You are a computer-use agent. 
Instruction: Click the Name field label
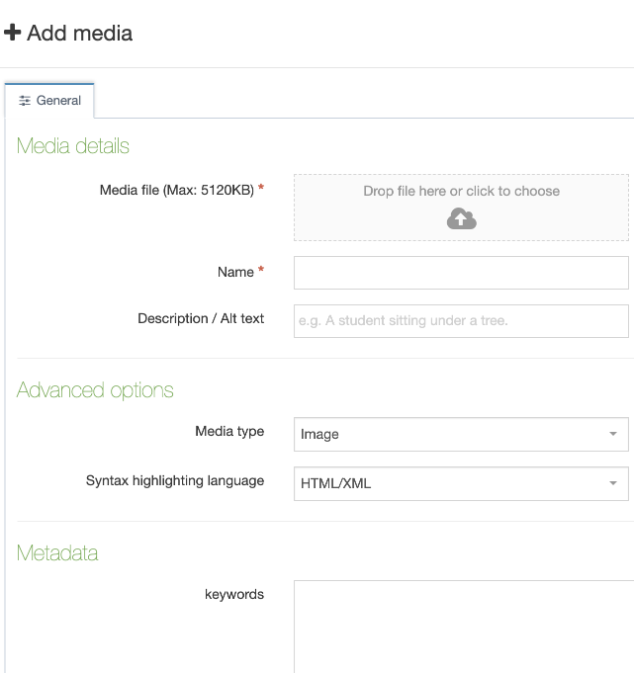pyautogui.click(x=236, y=272)
